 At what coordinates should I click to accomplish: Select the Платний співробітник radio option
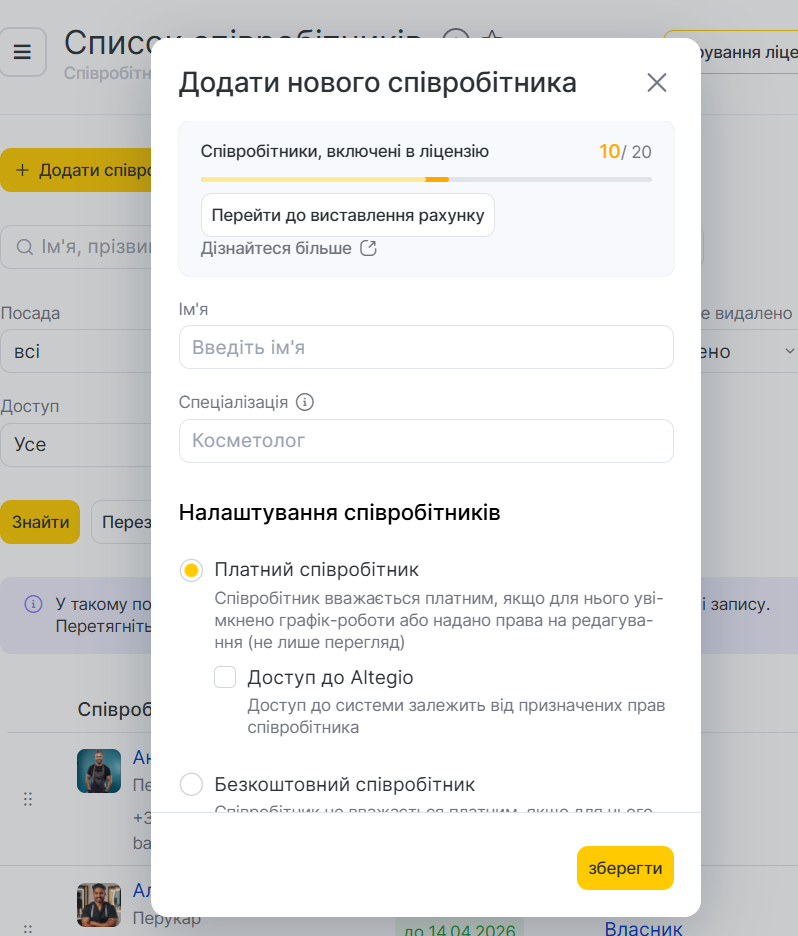(x=192, y=570)
